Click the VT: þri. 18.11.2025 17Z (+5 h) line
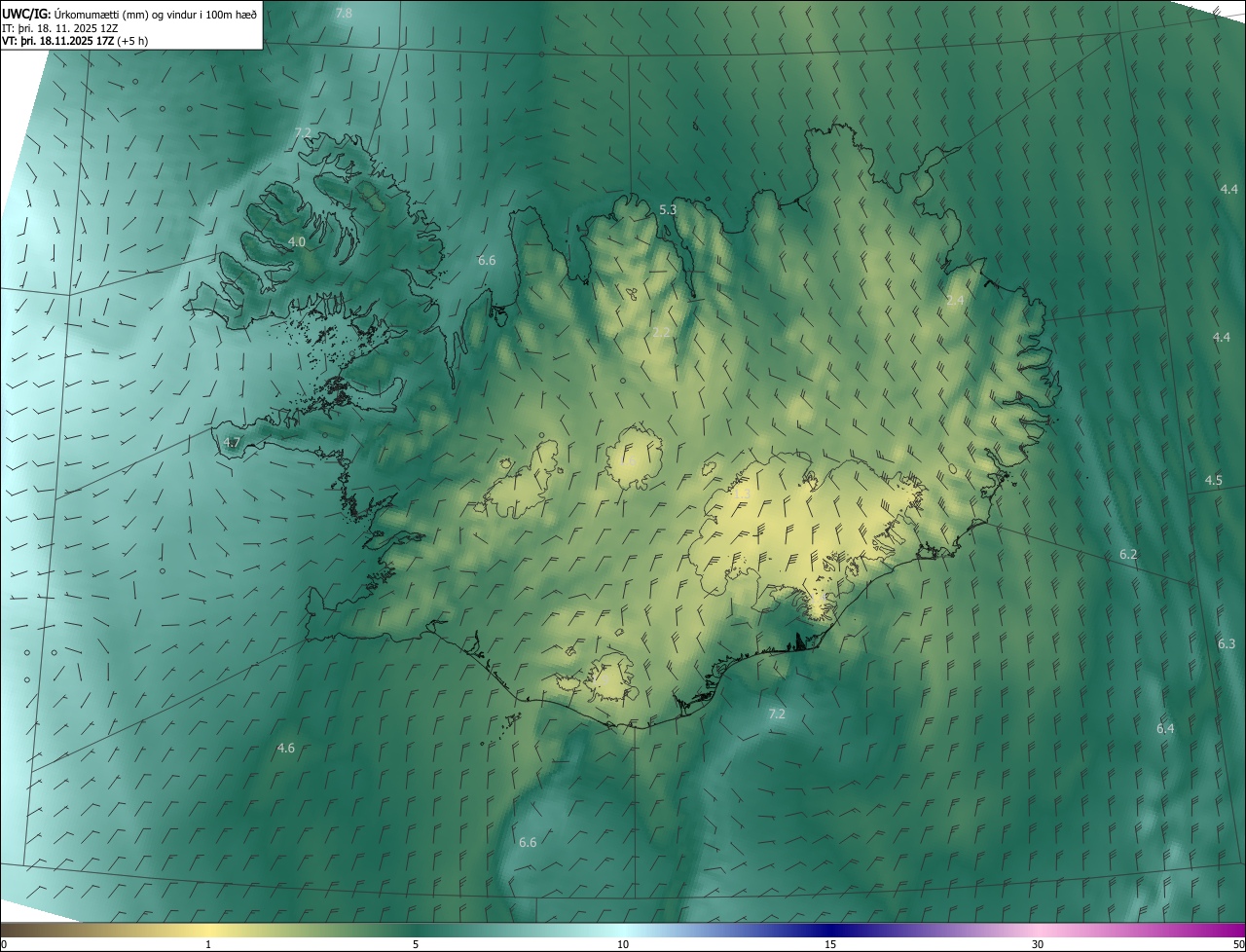Viewport: 1246px width, 952px height. pyautogui.click(x=75, y=41)
